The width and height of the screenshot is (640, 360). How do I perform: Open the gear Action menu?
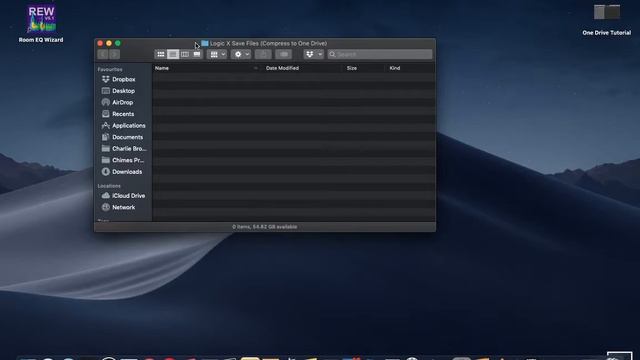point(241,54)
